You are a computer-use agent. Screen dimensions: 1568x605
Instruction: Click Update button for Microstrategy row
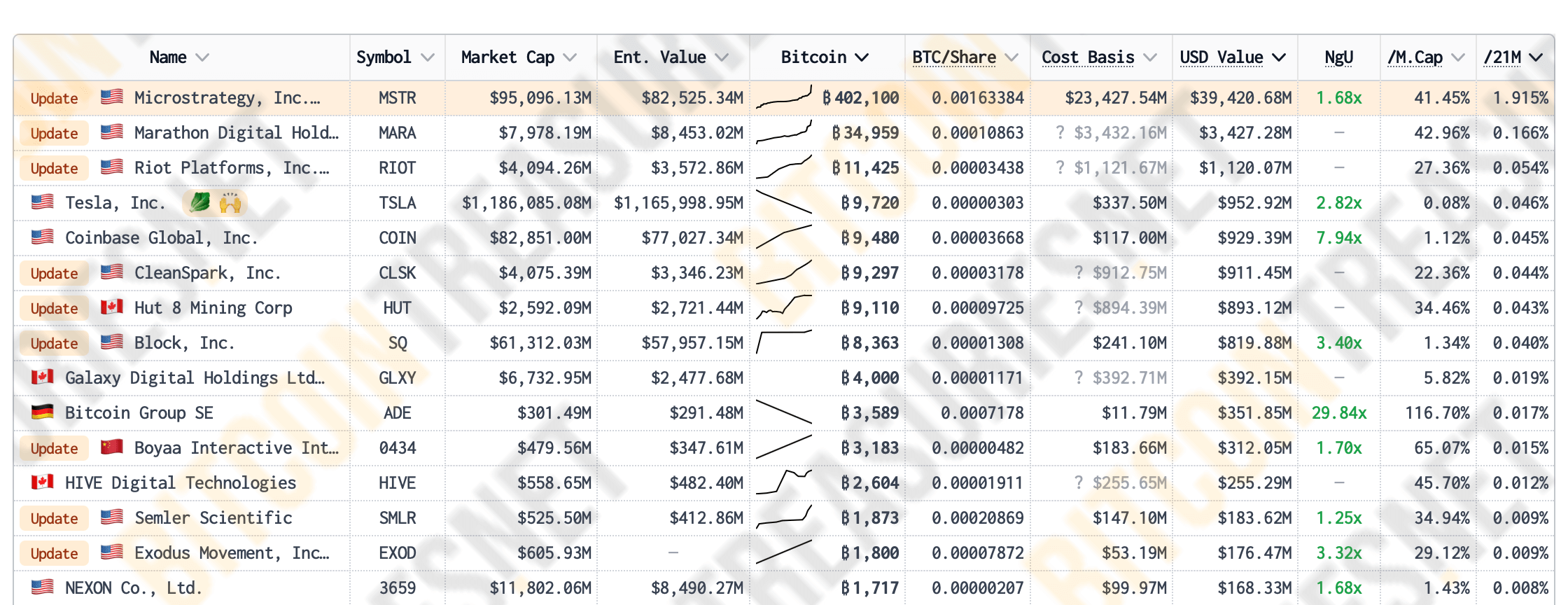tap(54, 98)
